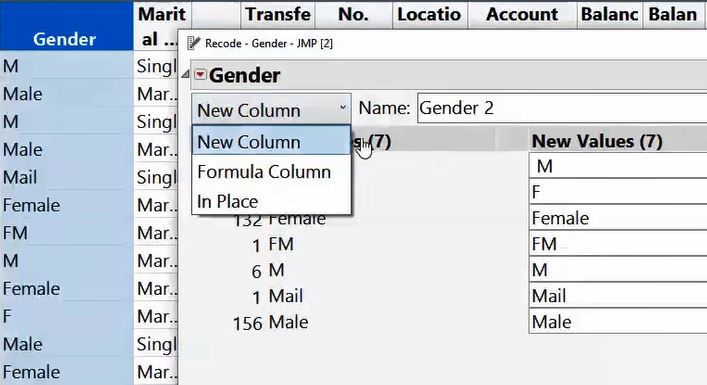707x385 pixels.
Task: Edit the first new value field M
Action: [x=618, y=166]
